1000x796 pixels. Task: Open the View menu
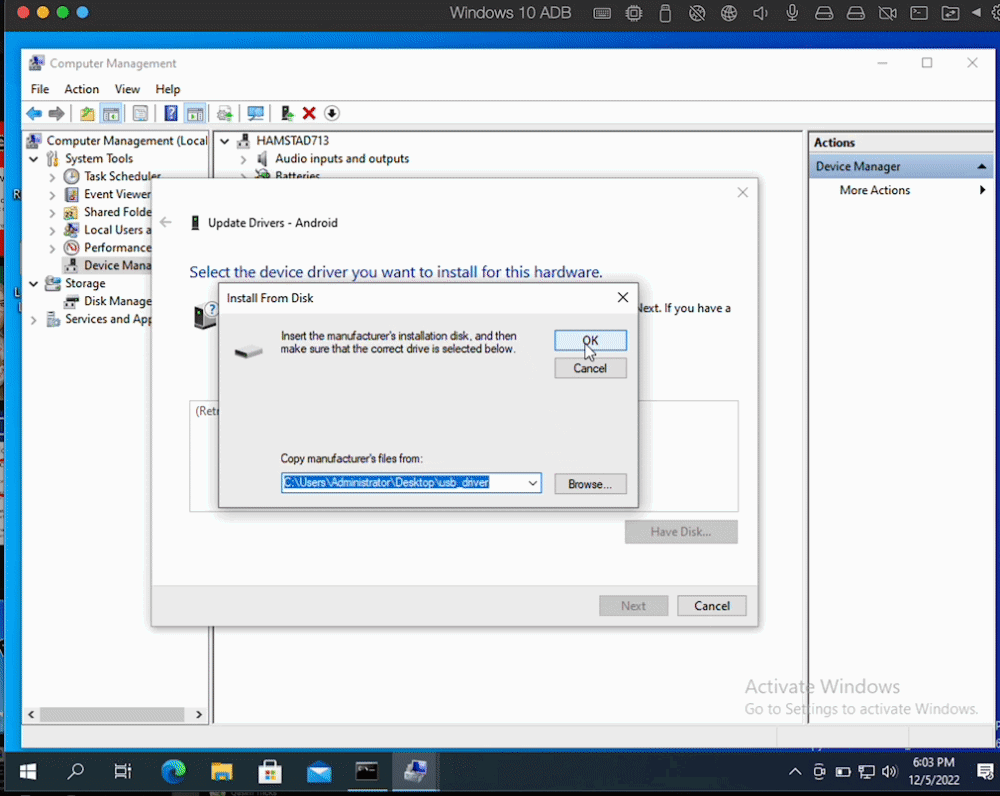[x=127, y=89]
